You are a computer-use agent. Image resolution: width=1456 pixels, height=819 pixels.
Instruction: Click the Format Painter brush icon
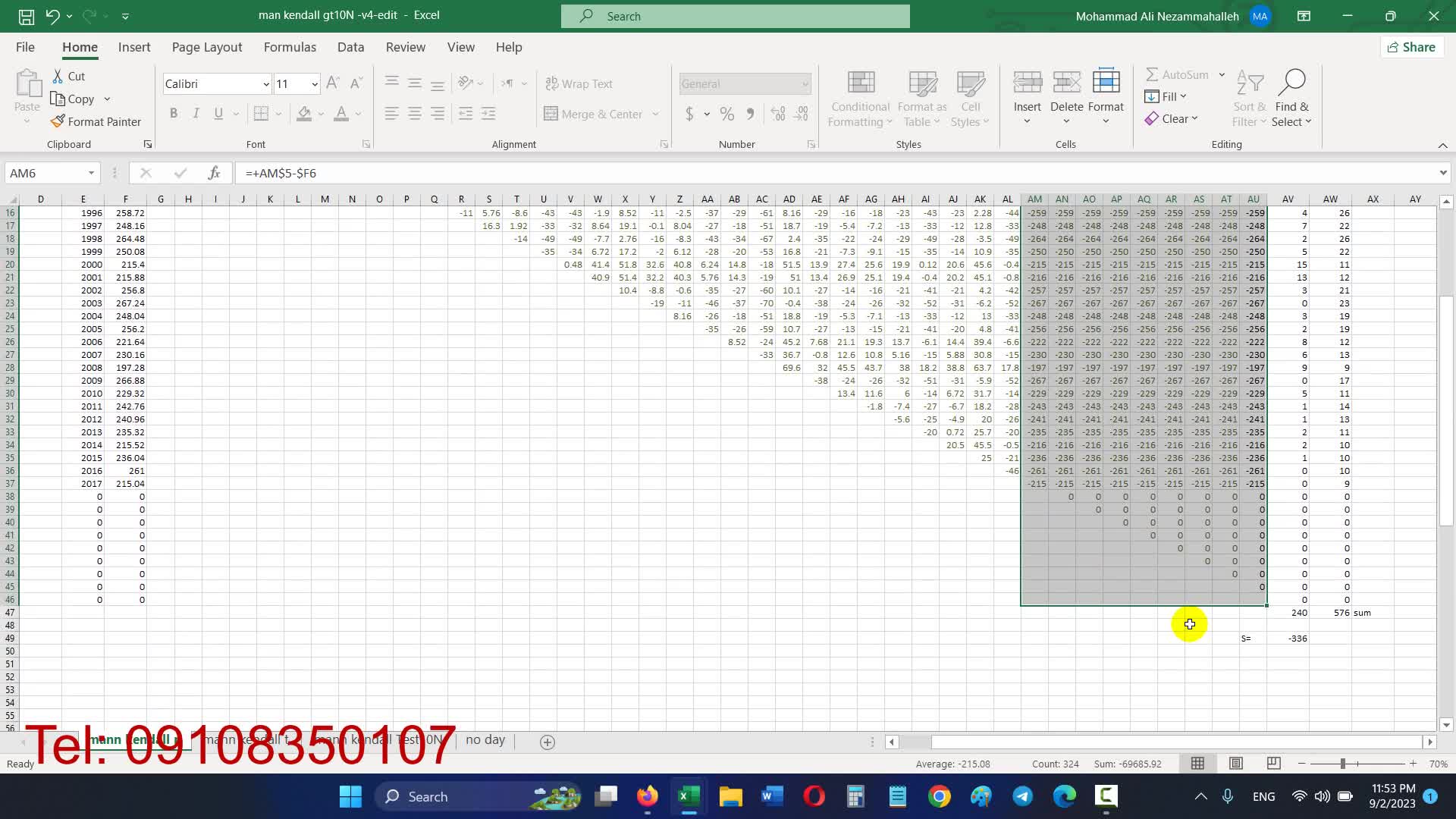[58, 121]
